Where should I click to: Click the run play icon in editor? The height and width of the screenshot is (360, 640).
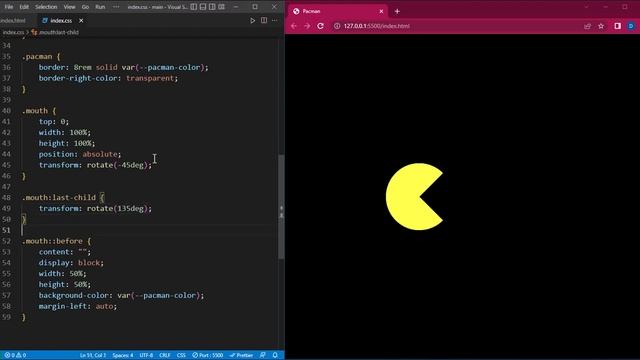point(253,20)
